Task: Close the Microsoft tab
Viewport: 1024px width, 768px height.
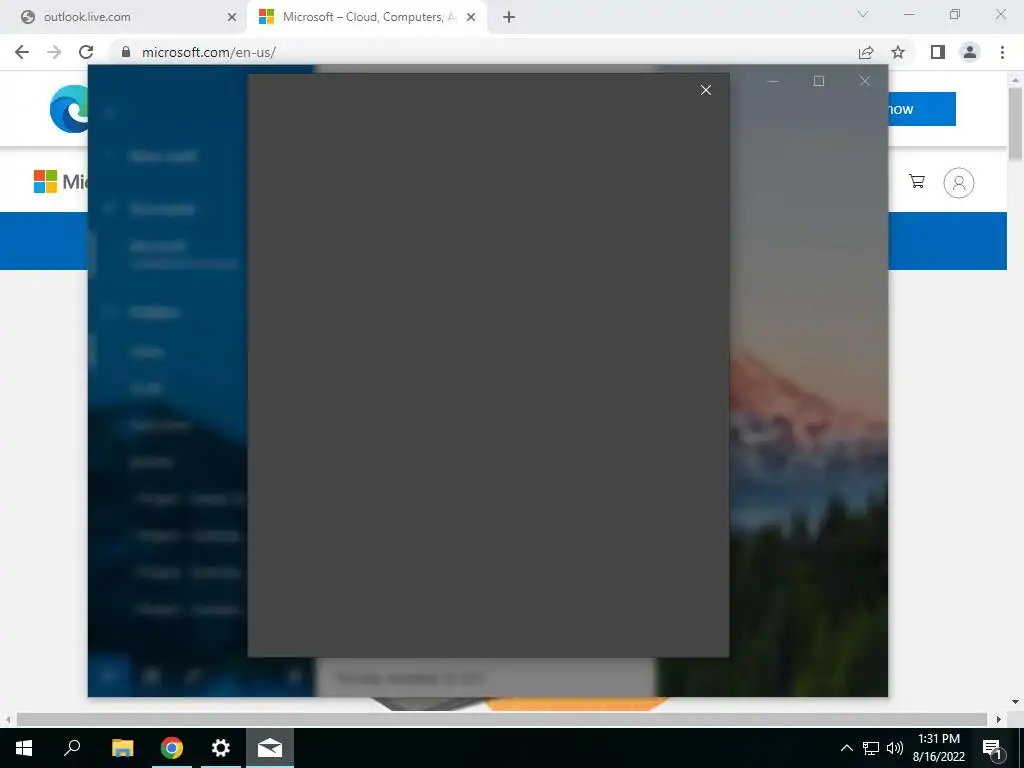Action: pyautogui.click(x=471, y=17)
